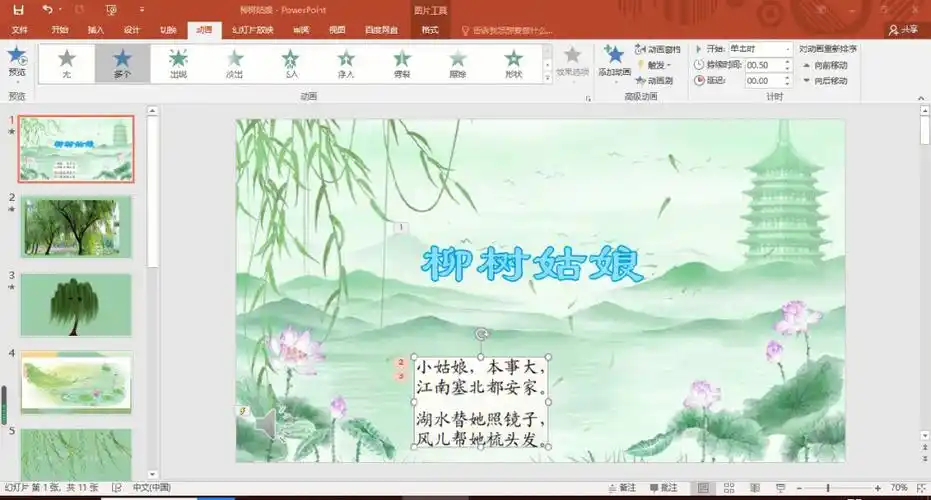Select the Multiple (多个) animation effect

[x=122, y=64]
